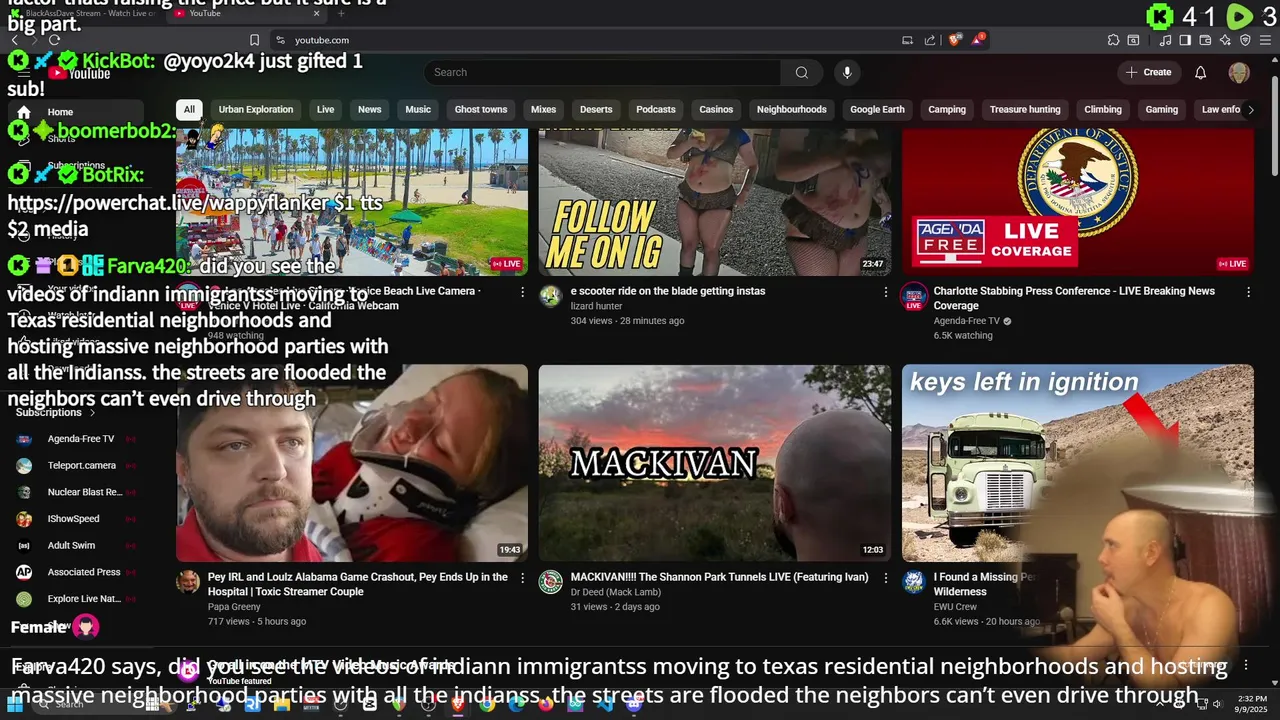Open the Brave VPN shield icon
1280x720 pixels.
(1245, 40)
